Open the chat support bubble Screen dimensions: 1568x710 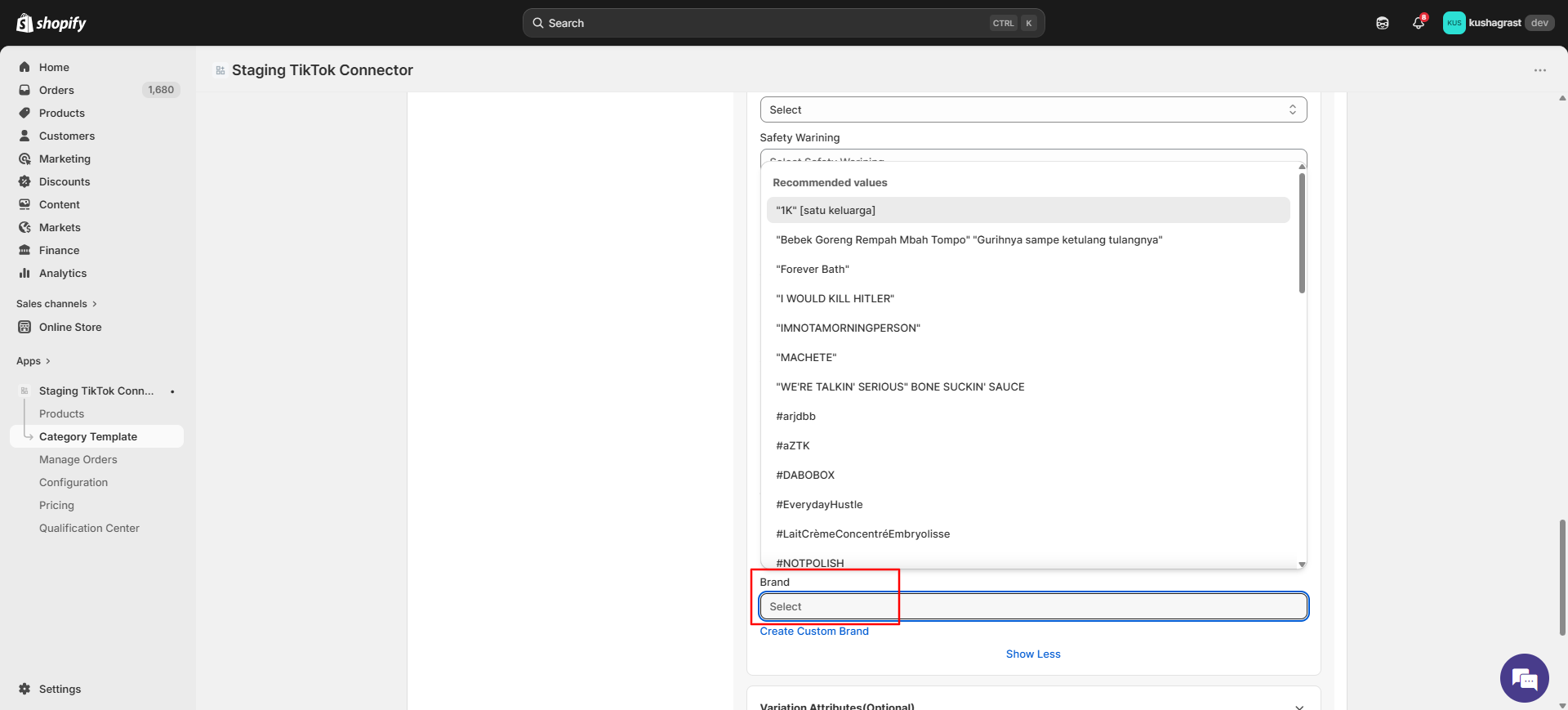pos(1524,678)
